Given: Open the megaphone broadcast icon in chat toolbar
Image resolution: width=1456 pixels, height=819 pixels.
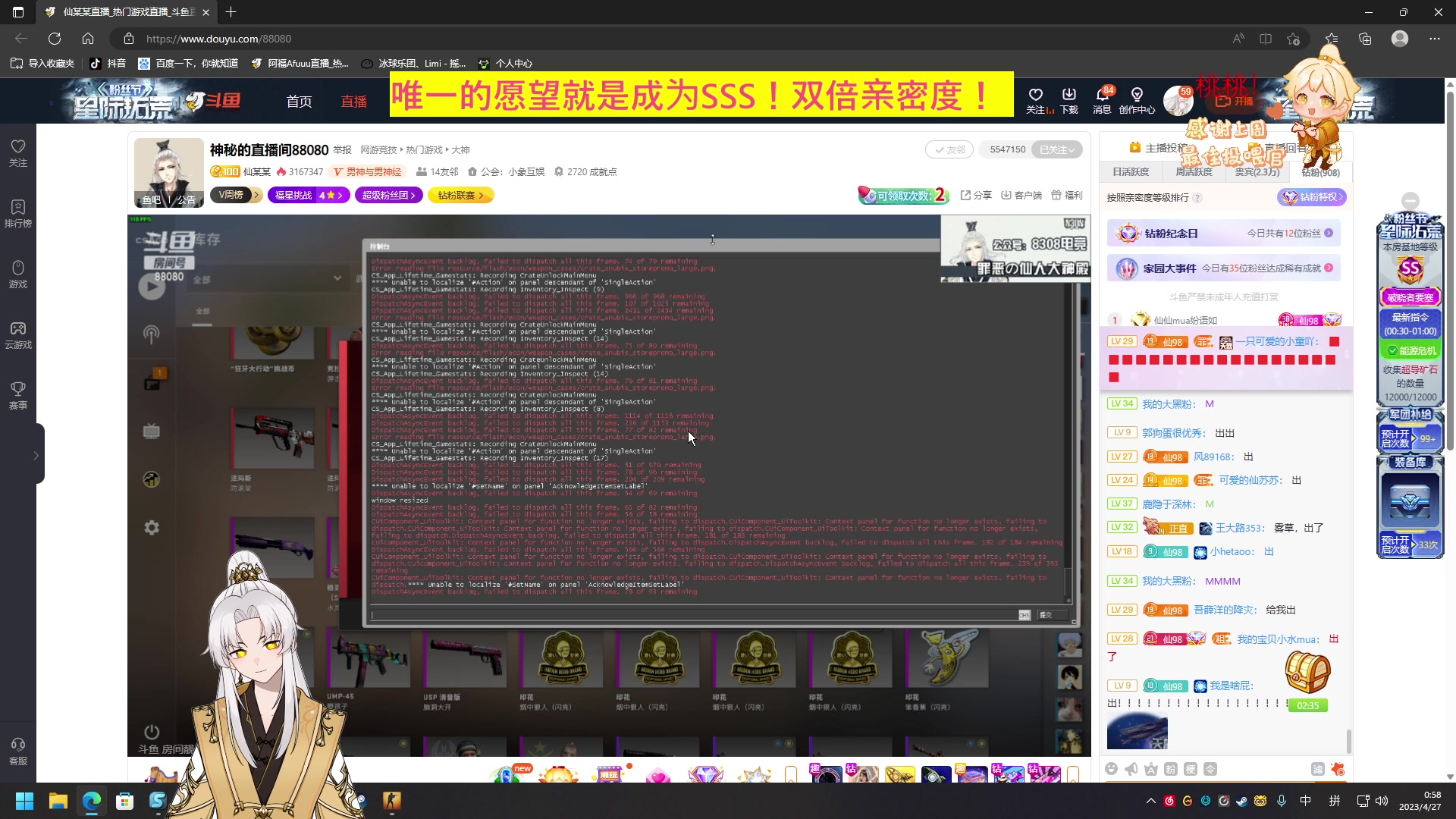Looking at the screenshot, I should 1131,769.
